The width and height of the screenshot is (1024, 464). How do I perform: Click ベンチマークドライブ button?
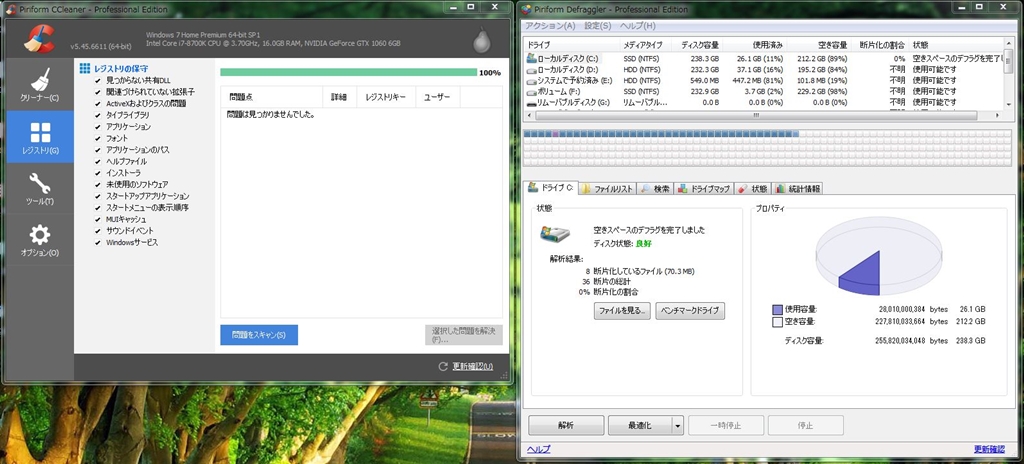point(690,311)
